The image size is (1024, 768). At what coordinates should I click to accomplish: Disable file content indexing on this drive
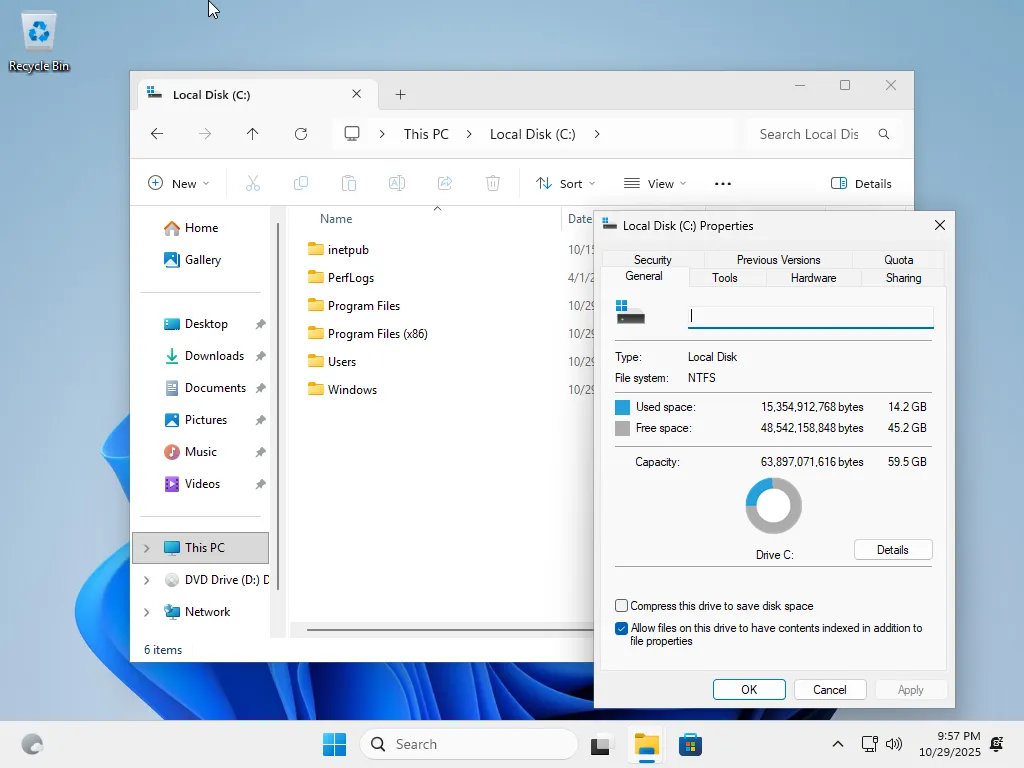click(621, 628)
